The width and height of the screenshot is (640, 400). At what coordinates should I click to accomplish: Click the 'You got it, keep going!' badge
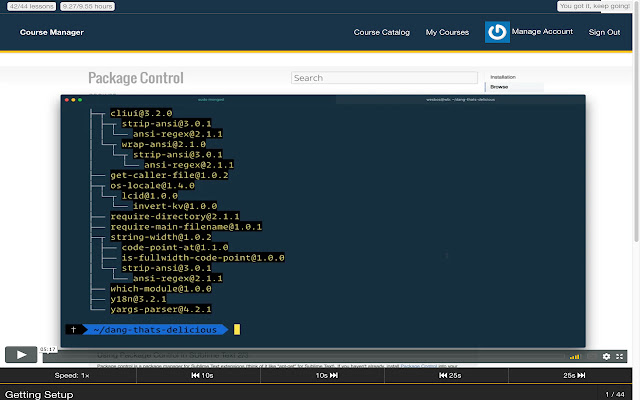tap(594, 6)
